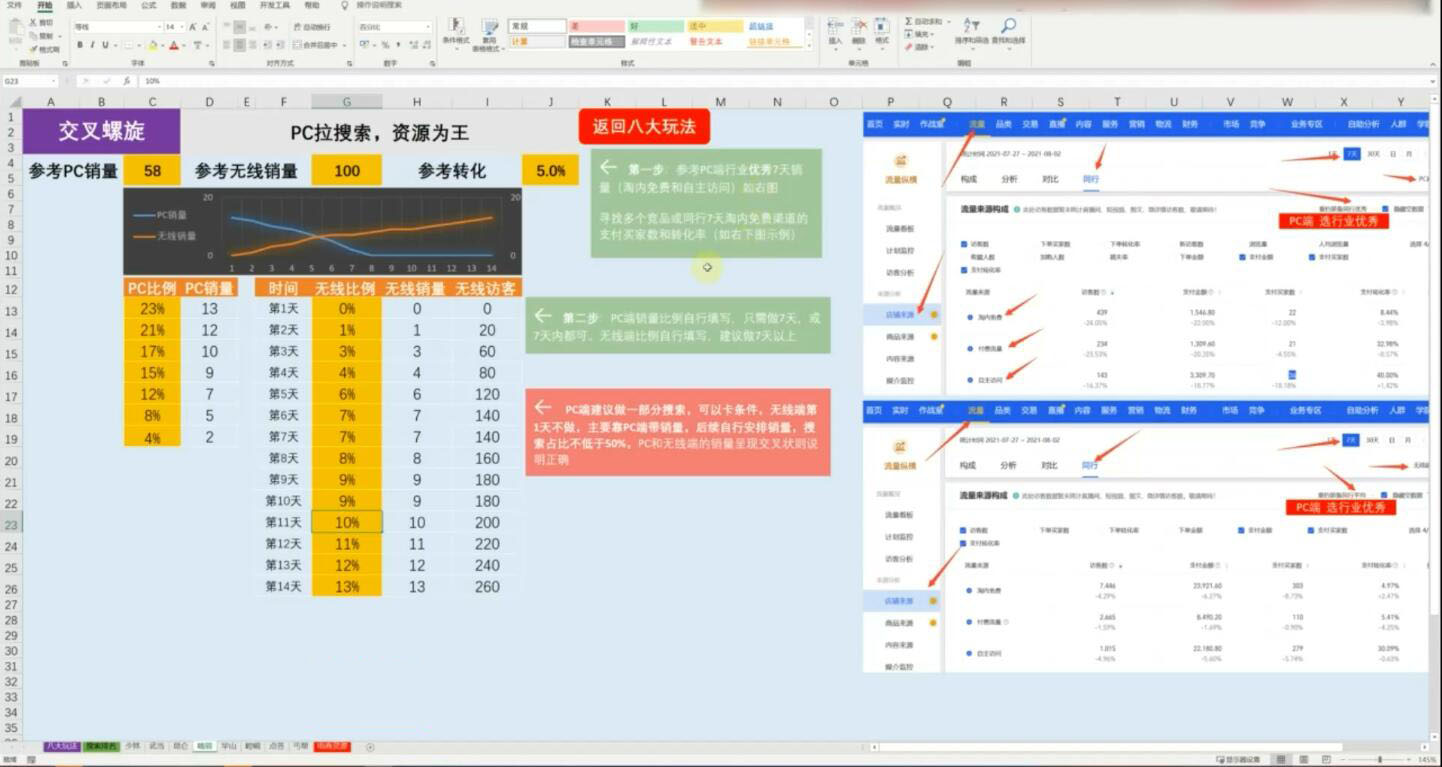
Task: Switch to the 数据 ribbon tab
Action: [x=178, y=7]
